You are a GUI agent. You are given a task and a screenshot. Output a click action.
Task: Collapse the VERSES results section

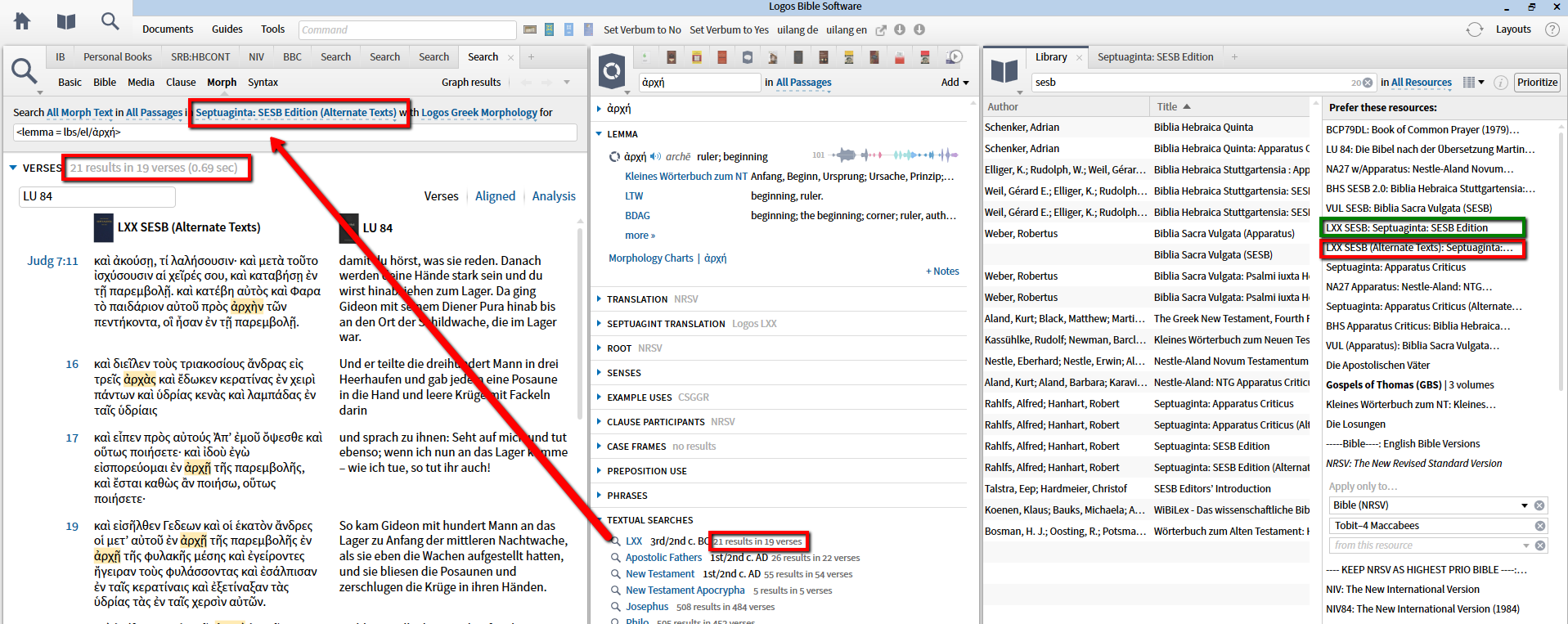[13, 168]
